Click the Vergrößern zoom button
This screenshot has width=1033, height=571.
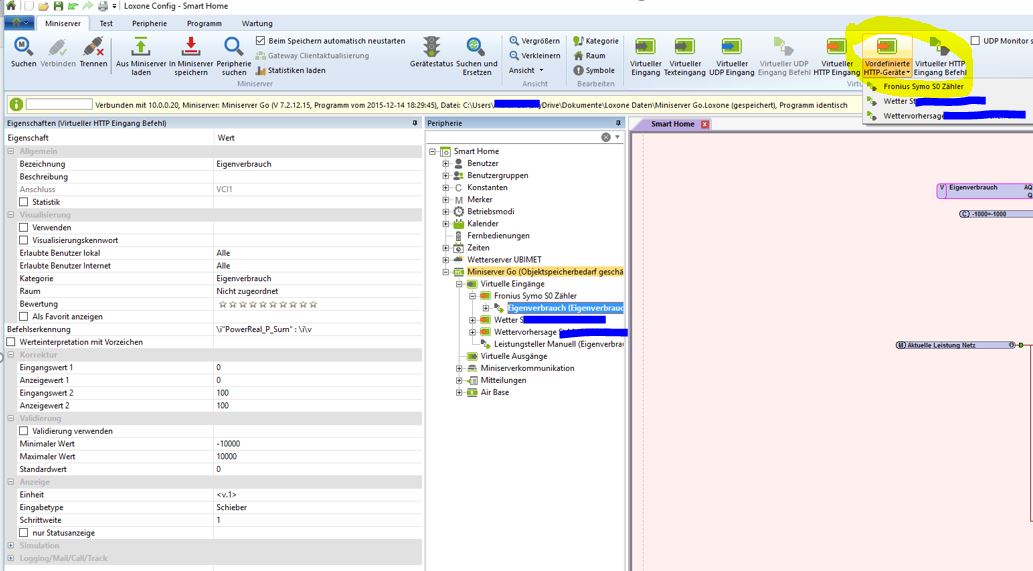coord(535,41)
